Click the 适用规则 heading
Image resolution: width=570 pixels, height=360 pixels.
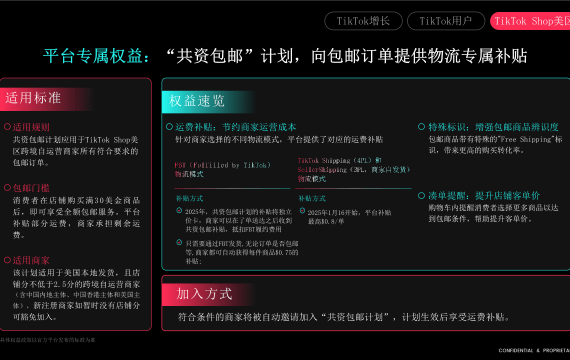tap(31, 127)
